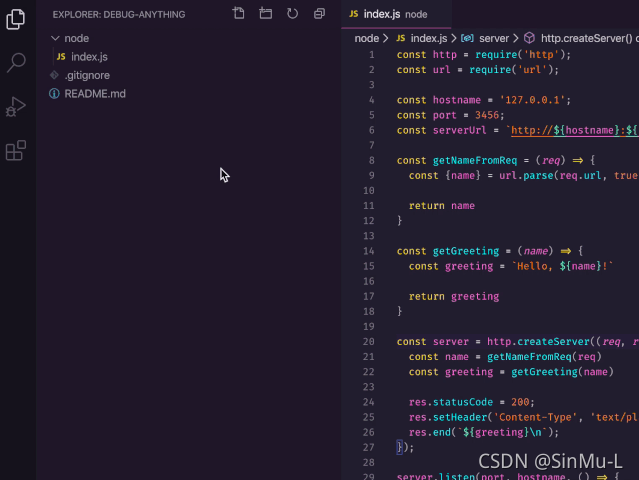Click the server breadcrumb segment

click(x=494, y=38)
